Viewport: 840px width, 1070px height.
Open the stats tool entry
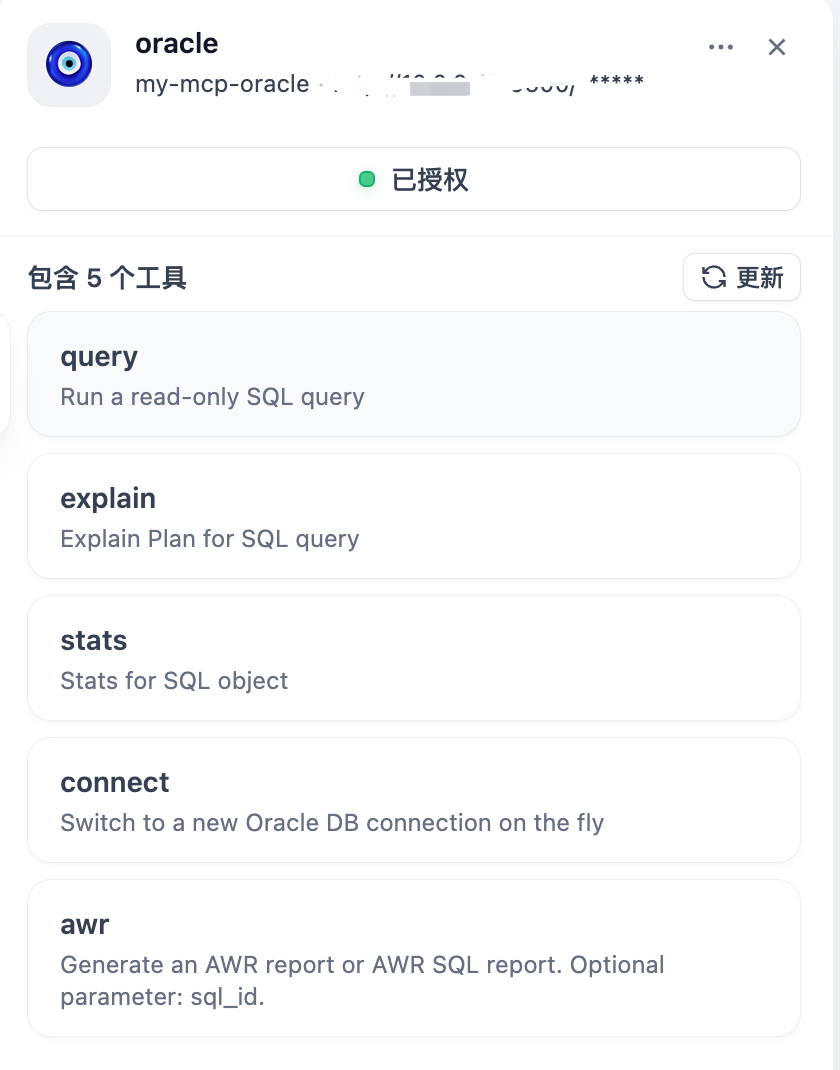pos(413,658)
